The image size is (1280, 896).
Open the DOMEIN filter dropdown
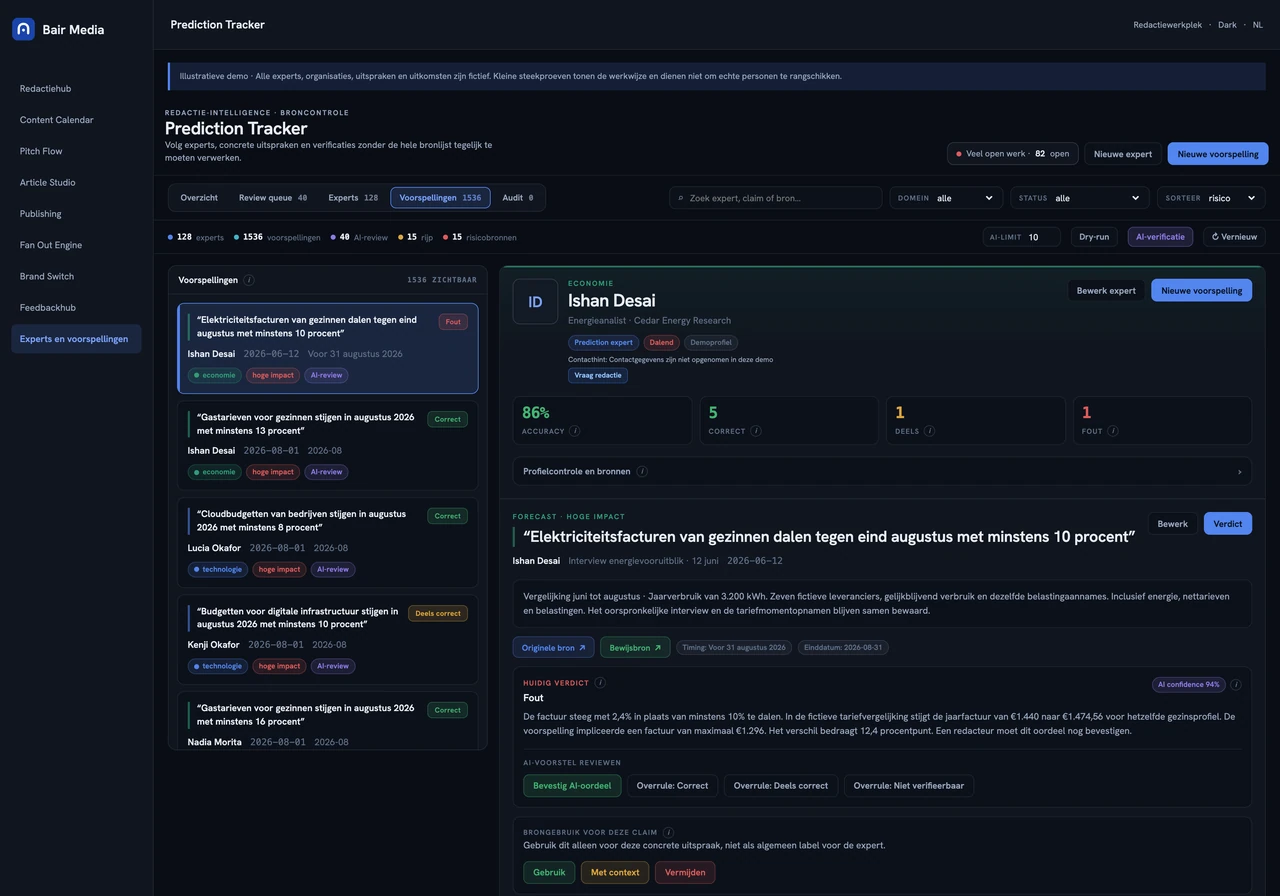point(946,198)
